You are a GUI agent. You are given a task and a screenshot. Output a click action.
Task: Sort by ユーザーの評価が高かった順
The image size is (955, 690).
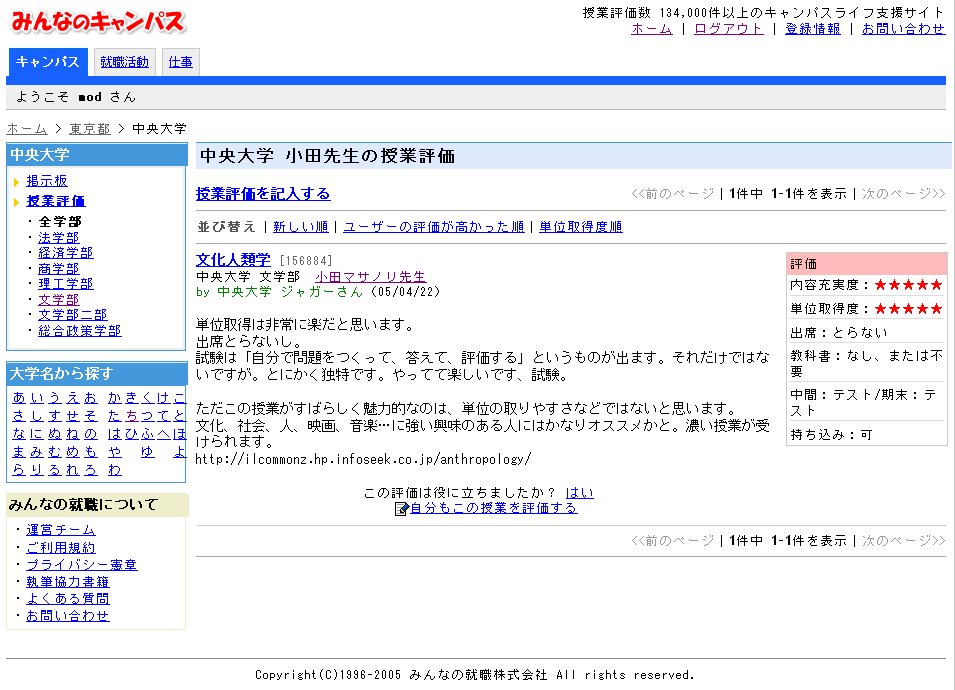434,227
